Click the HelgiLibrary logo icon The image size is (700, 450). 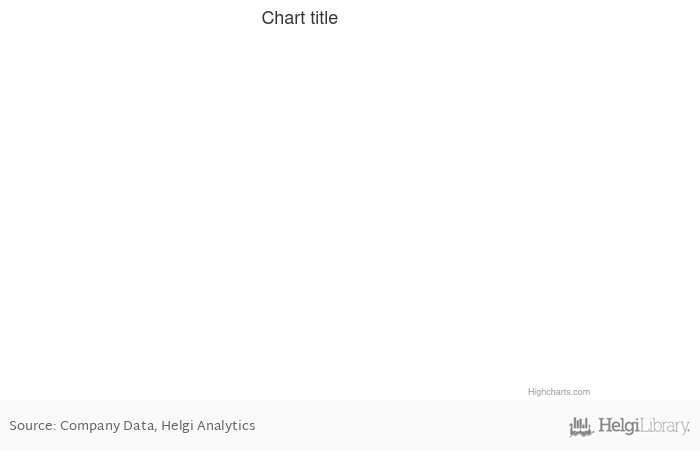point(581,428)
